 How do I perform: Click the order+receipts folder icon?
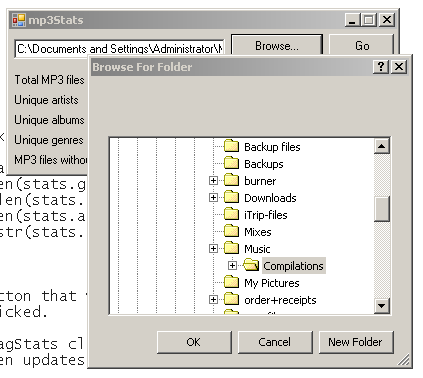pos(231,299)
